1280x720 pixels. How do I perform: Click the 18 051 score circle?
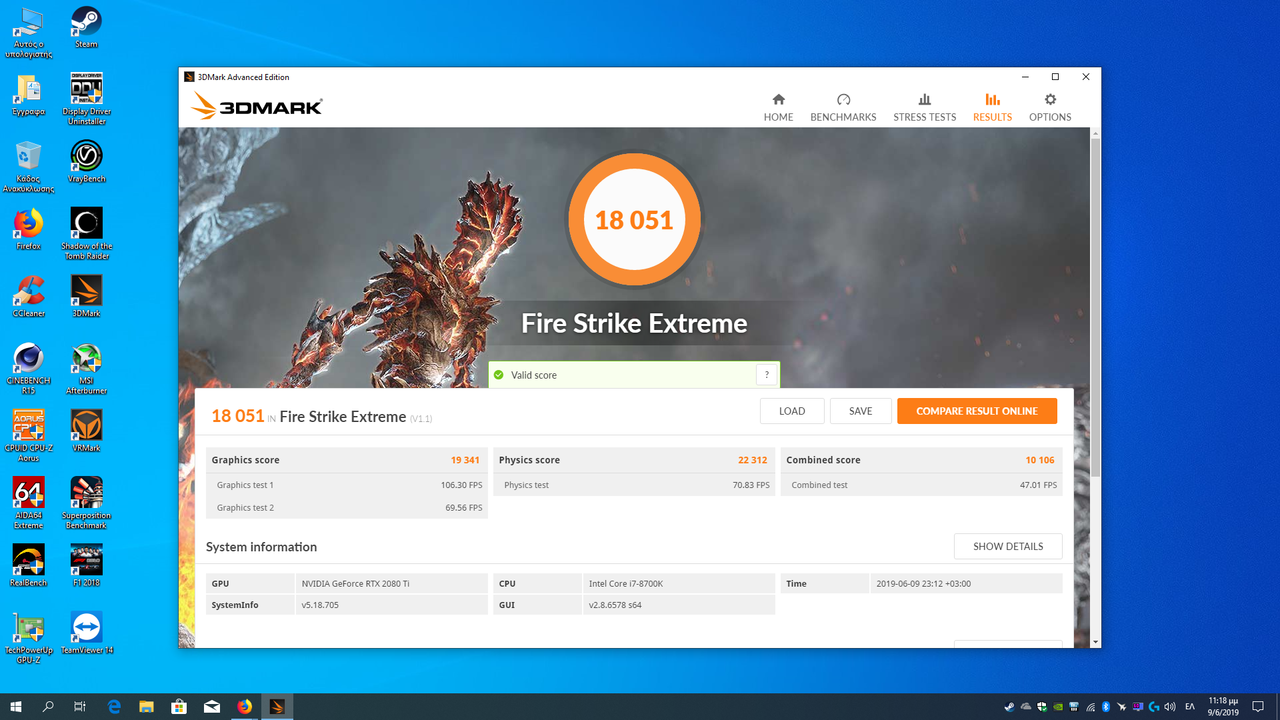(634, 220)
